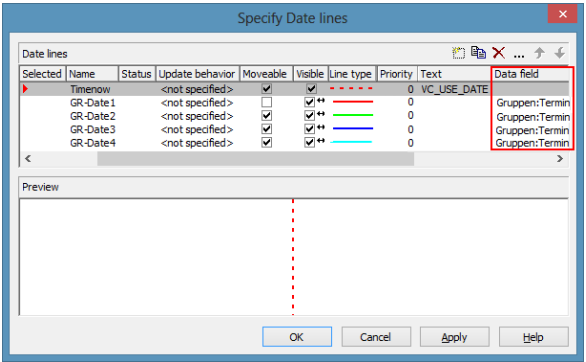Click the Visible column header
Image resolution: width=586 pixels, height=362 pixels.
coord(311,74)
